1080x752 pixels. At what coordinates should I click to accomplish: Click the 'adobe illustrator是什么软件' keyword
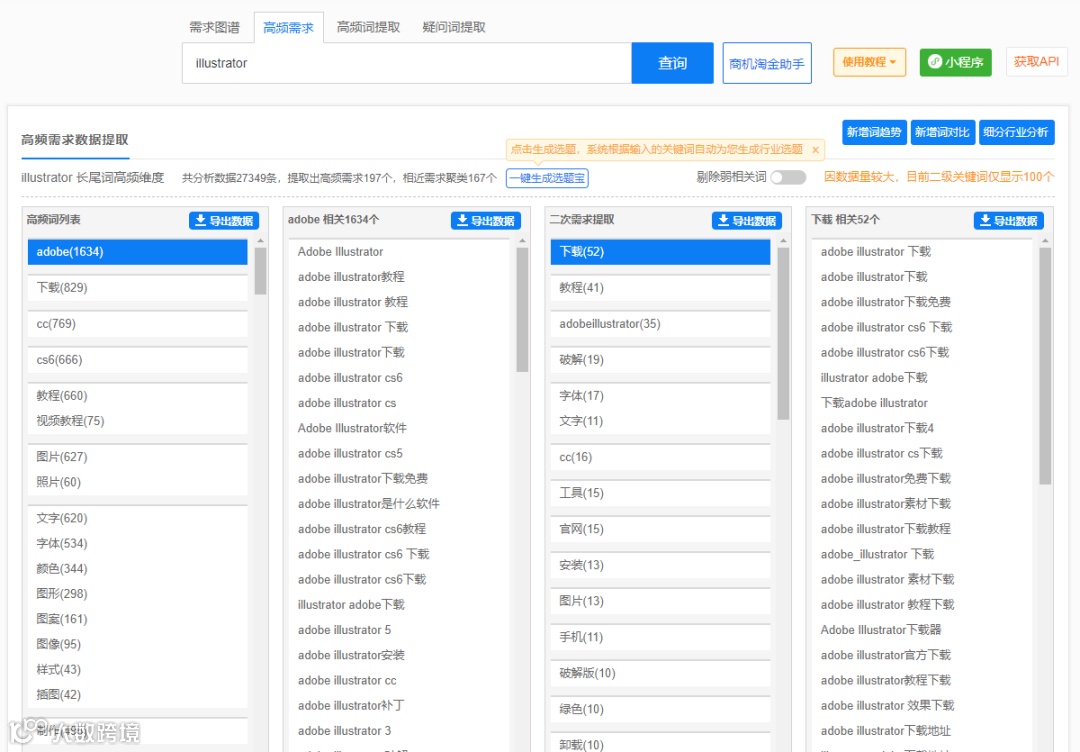pos(368,504)
